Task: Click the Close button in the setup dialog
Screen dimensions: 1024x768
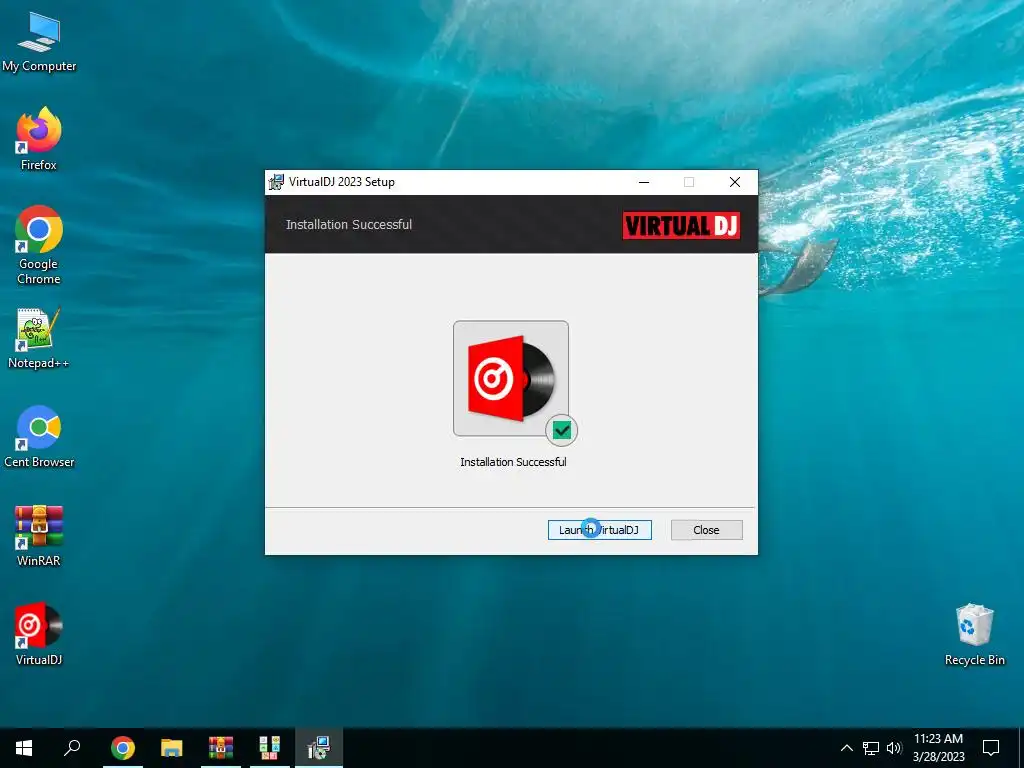Action: [x=706, y=530]
